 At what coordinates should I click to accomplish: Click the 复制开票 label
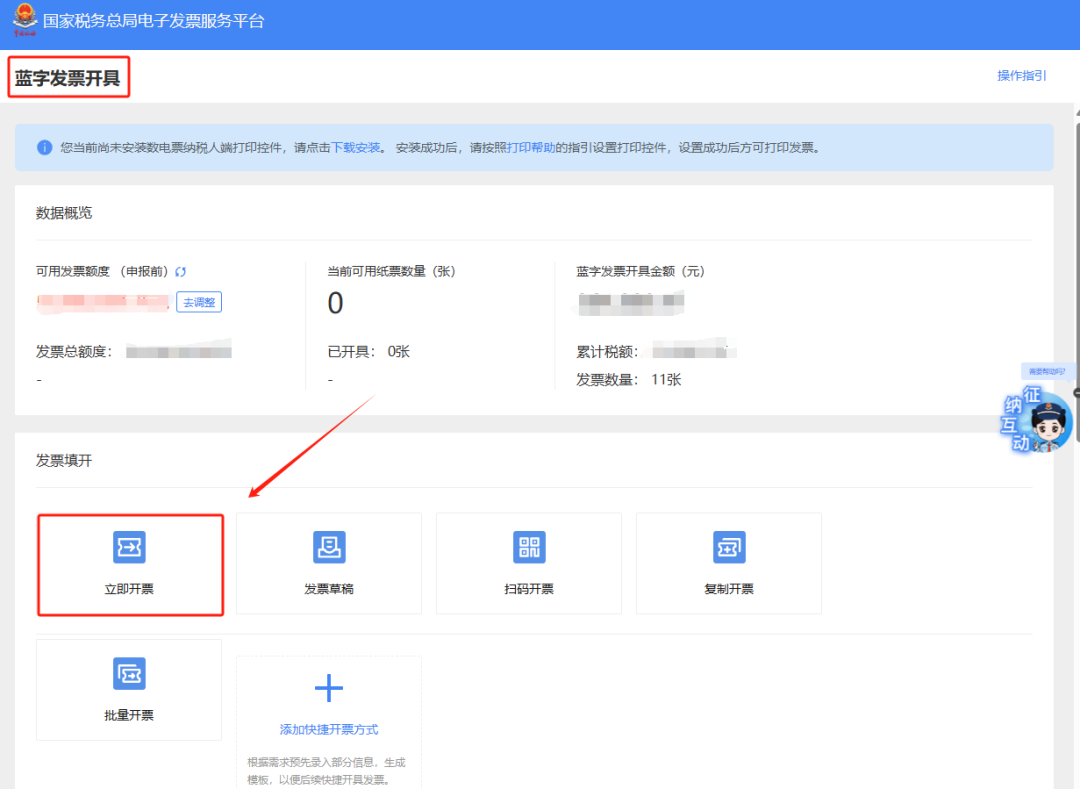tap(729, 589)
